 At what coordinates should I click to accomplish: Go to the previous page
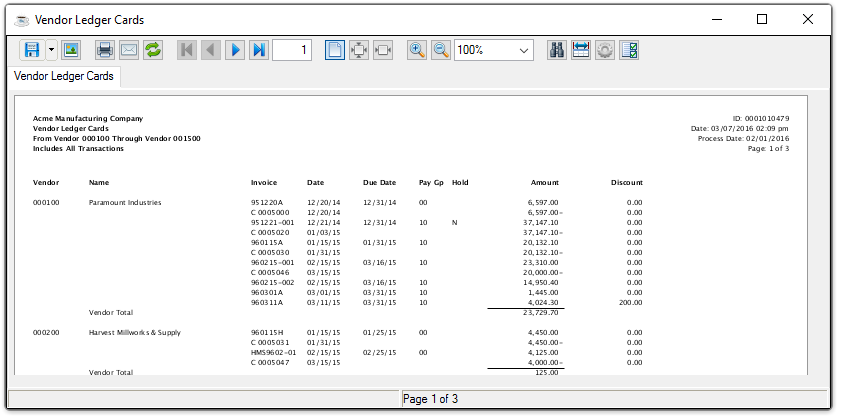(211, 50)
